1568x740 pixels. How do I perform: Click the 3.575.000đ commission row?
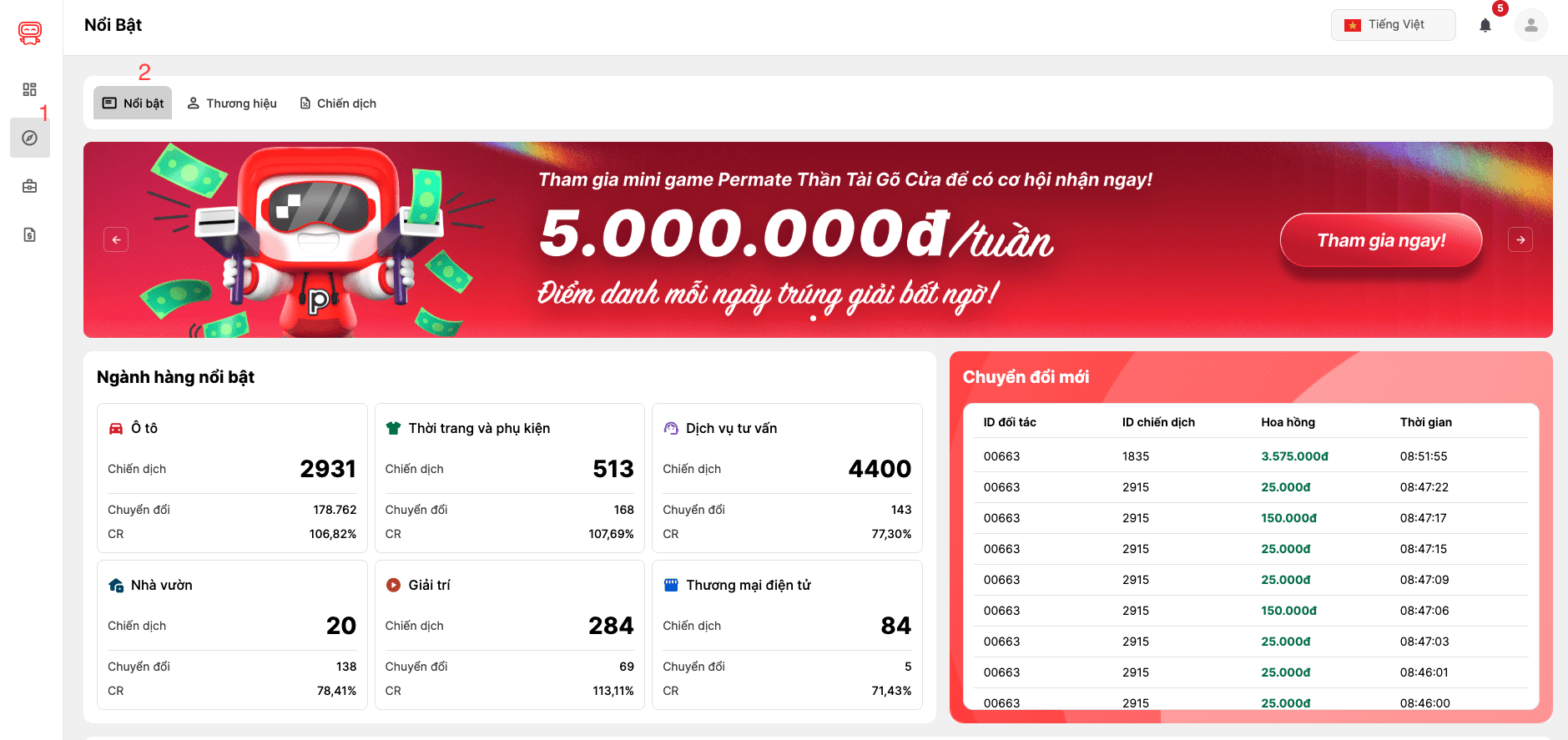click(1250, 456)
